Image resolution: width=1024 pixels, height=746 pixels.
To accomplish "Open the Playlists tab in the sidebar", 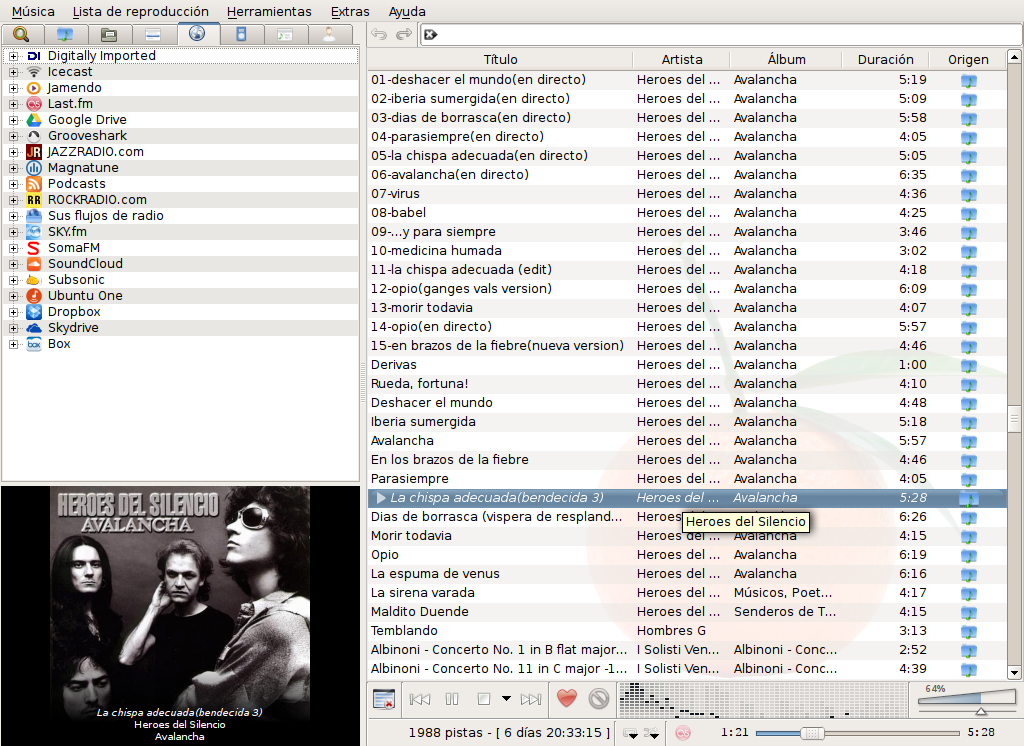I will click(x=153, y=34).
